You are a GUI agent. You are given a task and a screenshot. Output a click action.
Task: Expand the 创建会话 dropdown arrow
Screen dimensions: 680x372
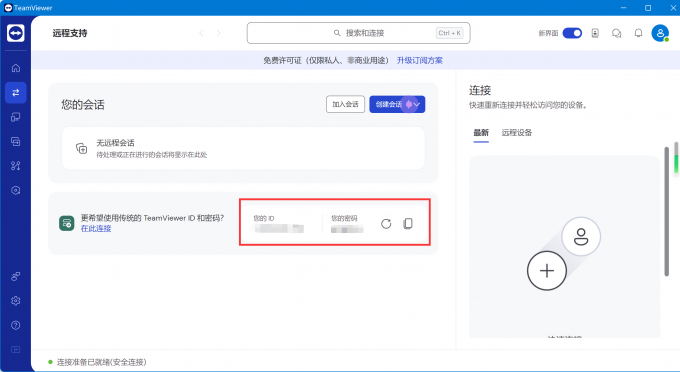(x=417, y=104)
